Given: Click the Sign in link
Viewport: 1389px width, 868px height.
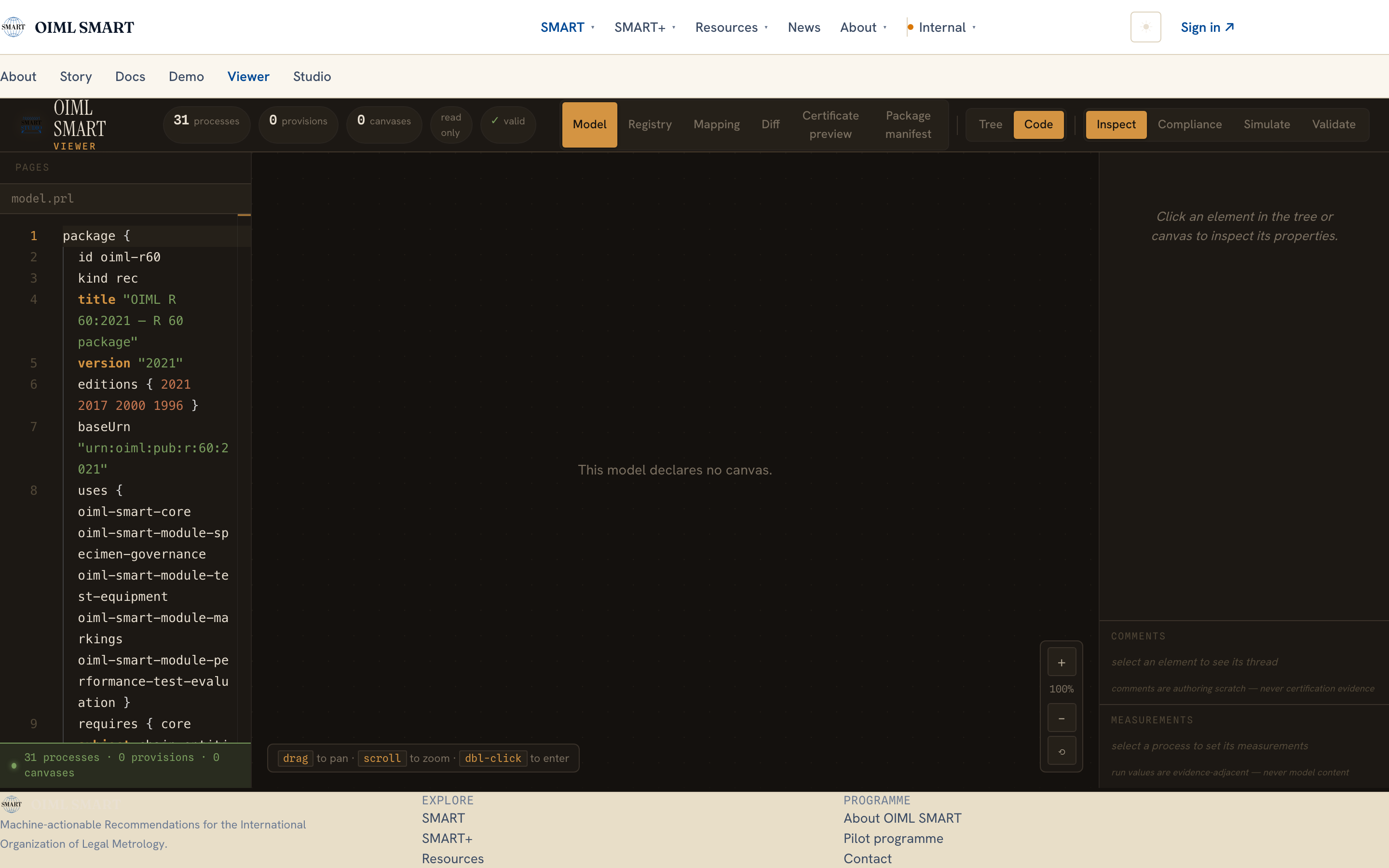Looking at the screenshot, I should [x=1207, y=27].
